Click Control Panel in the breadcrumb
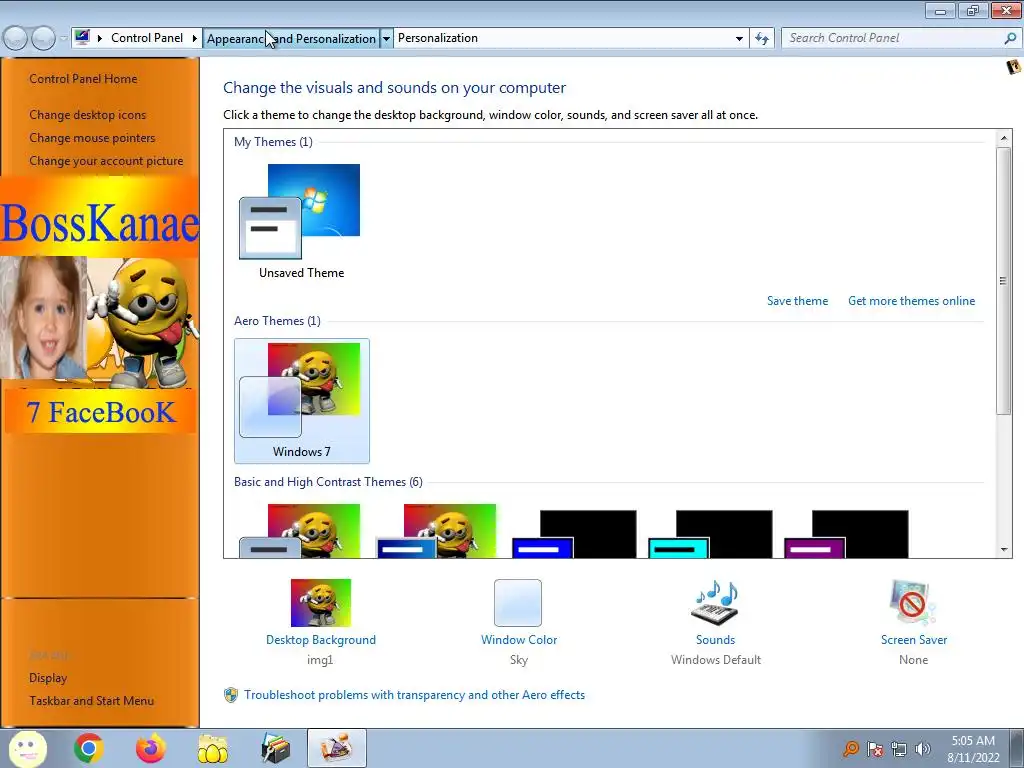Viewport: 1024px width, 768px height. coord(147,38)
